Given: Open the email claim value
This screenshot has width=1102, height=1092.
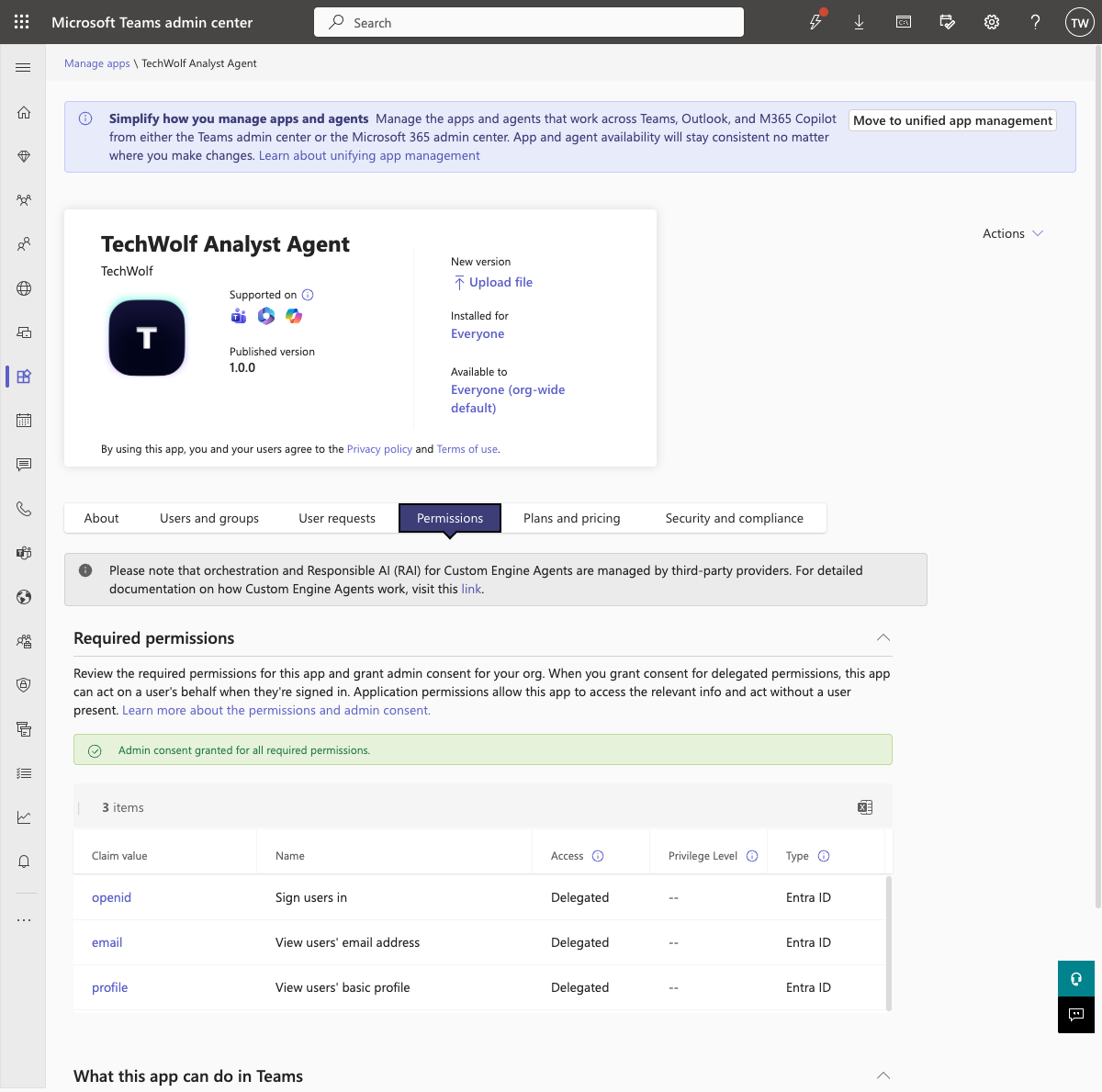Looking at the screenshot, I should click(x=107, y=942).
